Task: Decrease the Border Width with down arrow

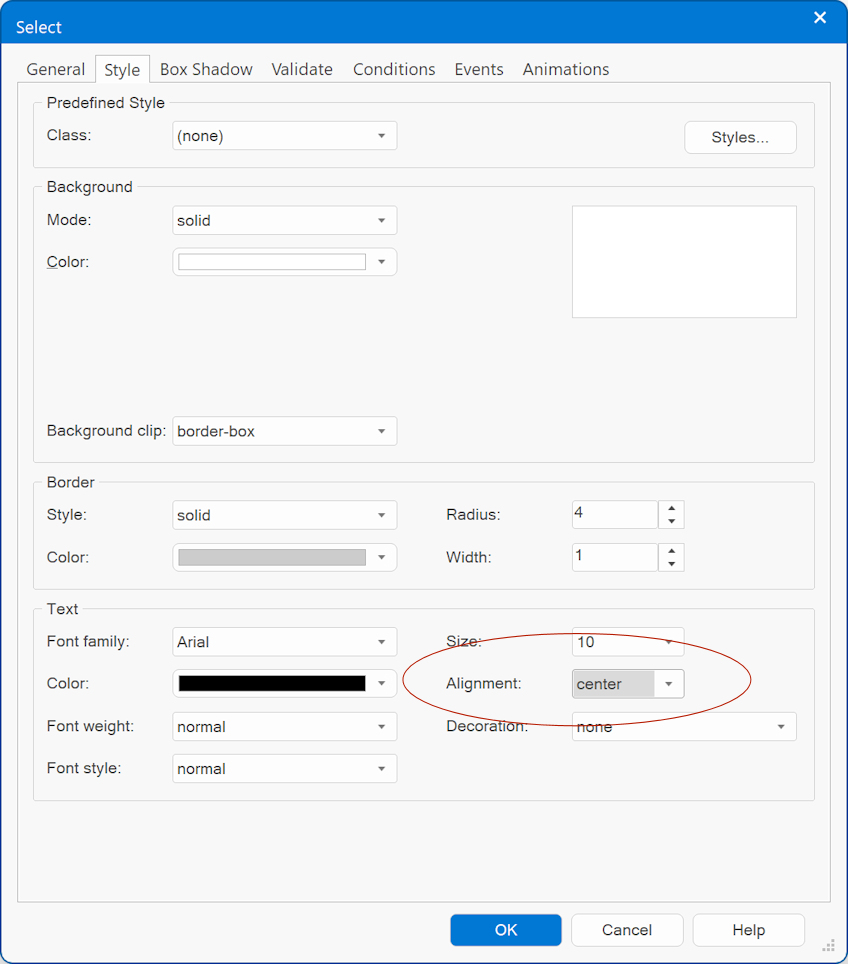Action: [672, 564]
